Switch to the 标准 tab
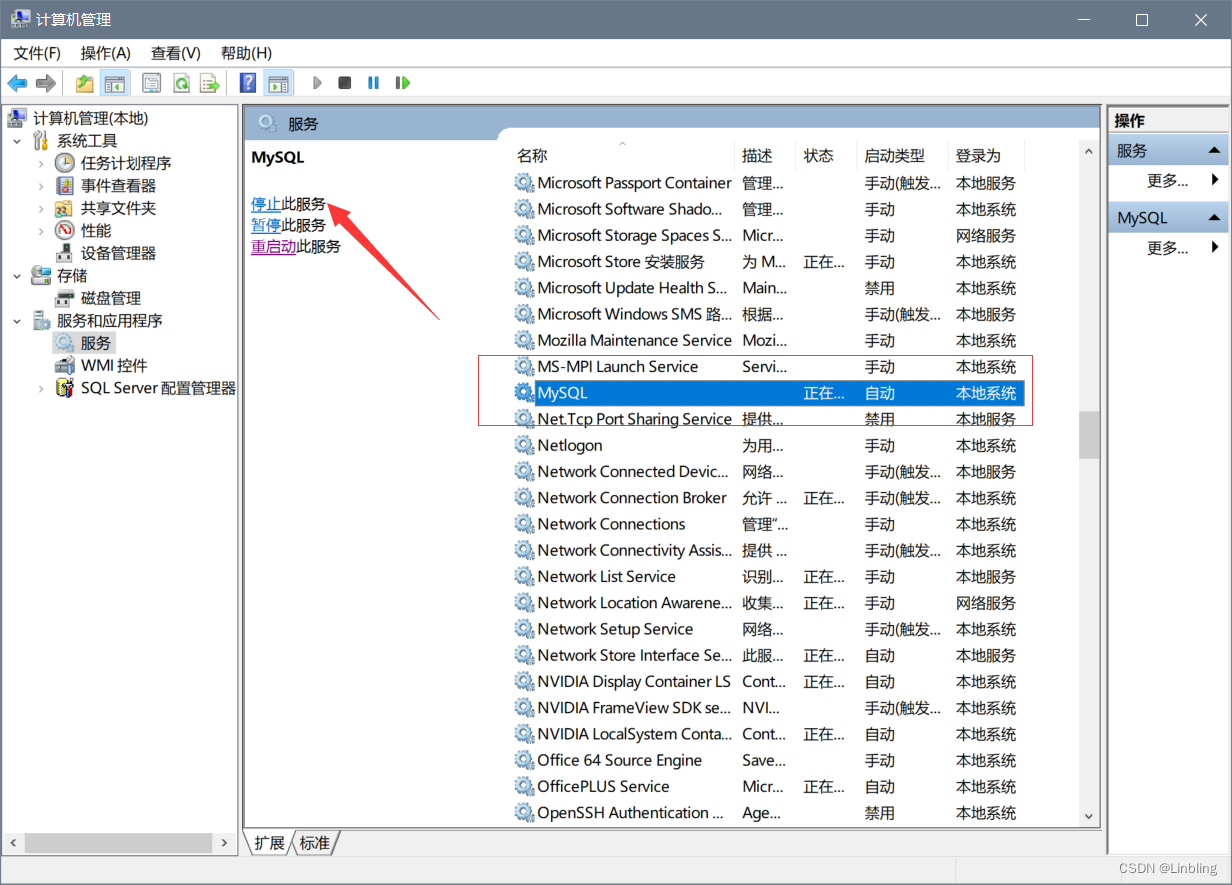Viewport: 1232px width, 885px height. (314, 843)
